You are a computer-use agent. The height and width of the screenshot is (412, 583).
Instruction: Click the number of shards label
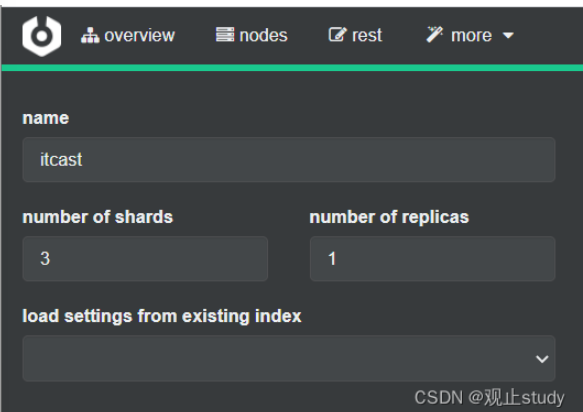(x=97, y=217)
